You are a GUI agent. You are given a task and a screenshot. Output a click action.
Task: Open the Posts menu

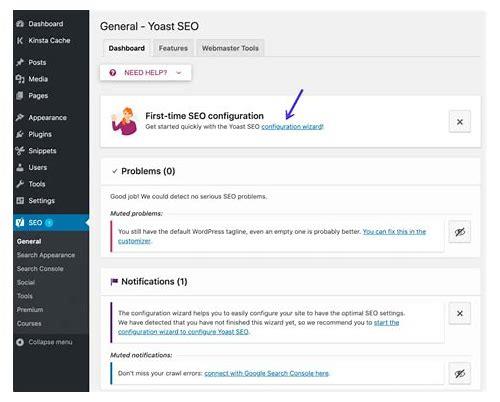(51, 62)
